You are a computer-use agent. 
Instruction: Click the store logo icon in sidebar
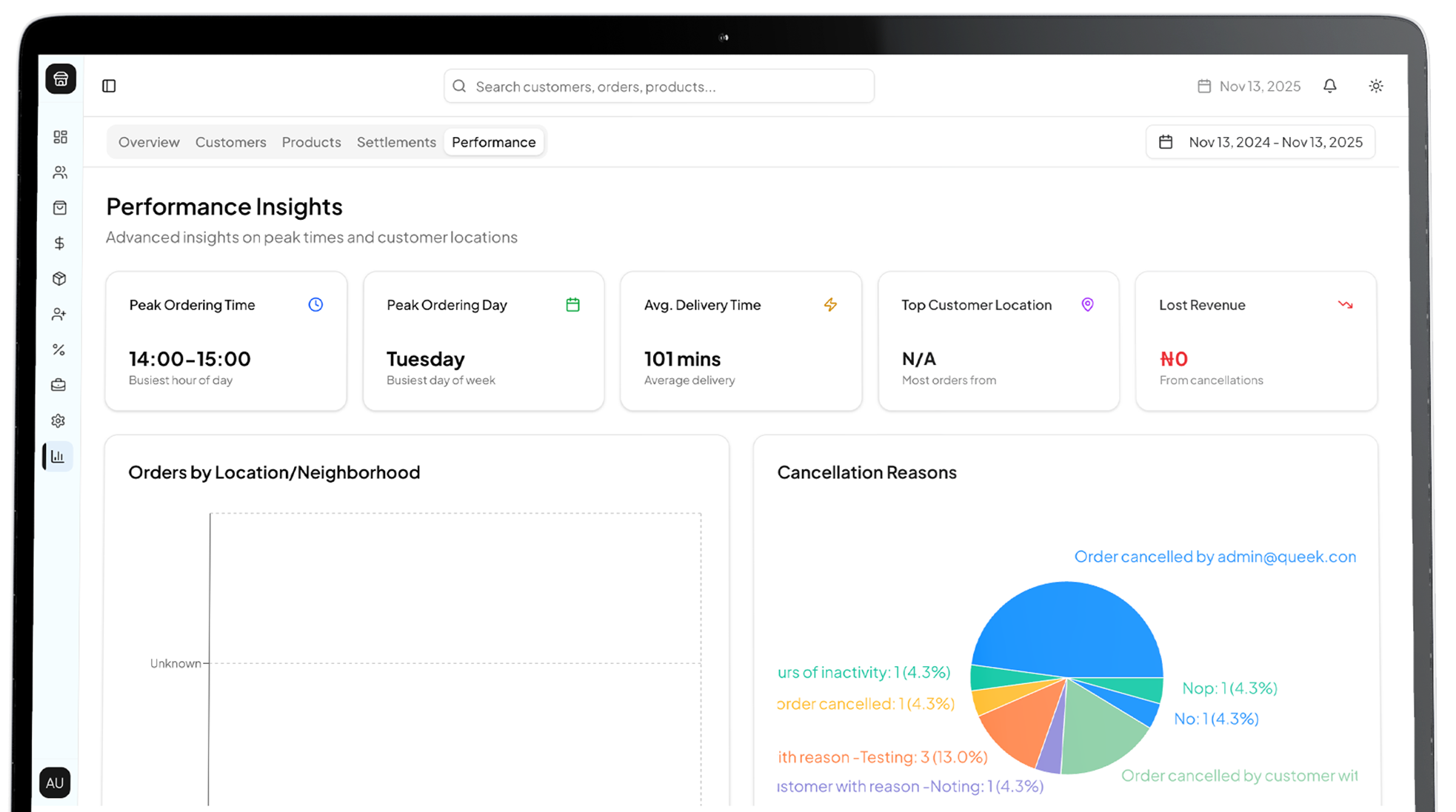61,78
